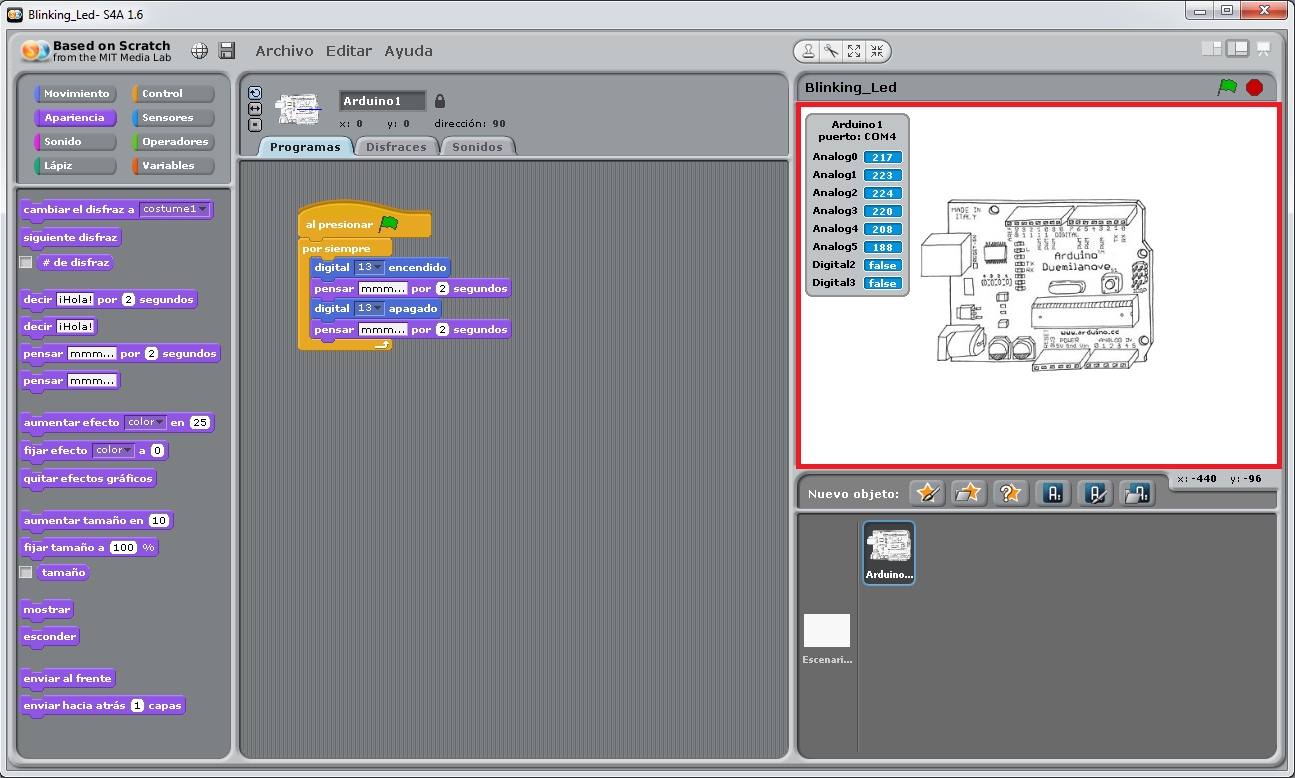1295x778 pixels.
Task: Get a surprise sprite
Action: click(1010, 493)
